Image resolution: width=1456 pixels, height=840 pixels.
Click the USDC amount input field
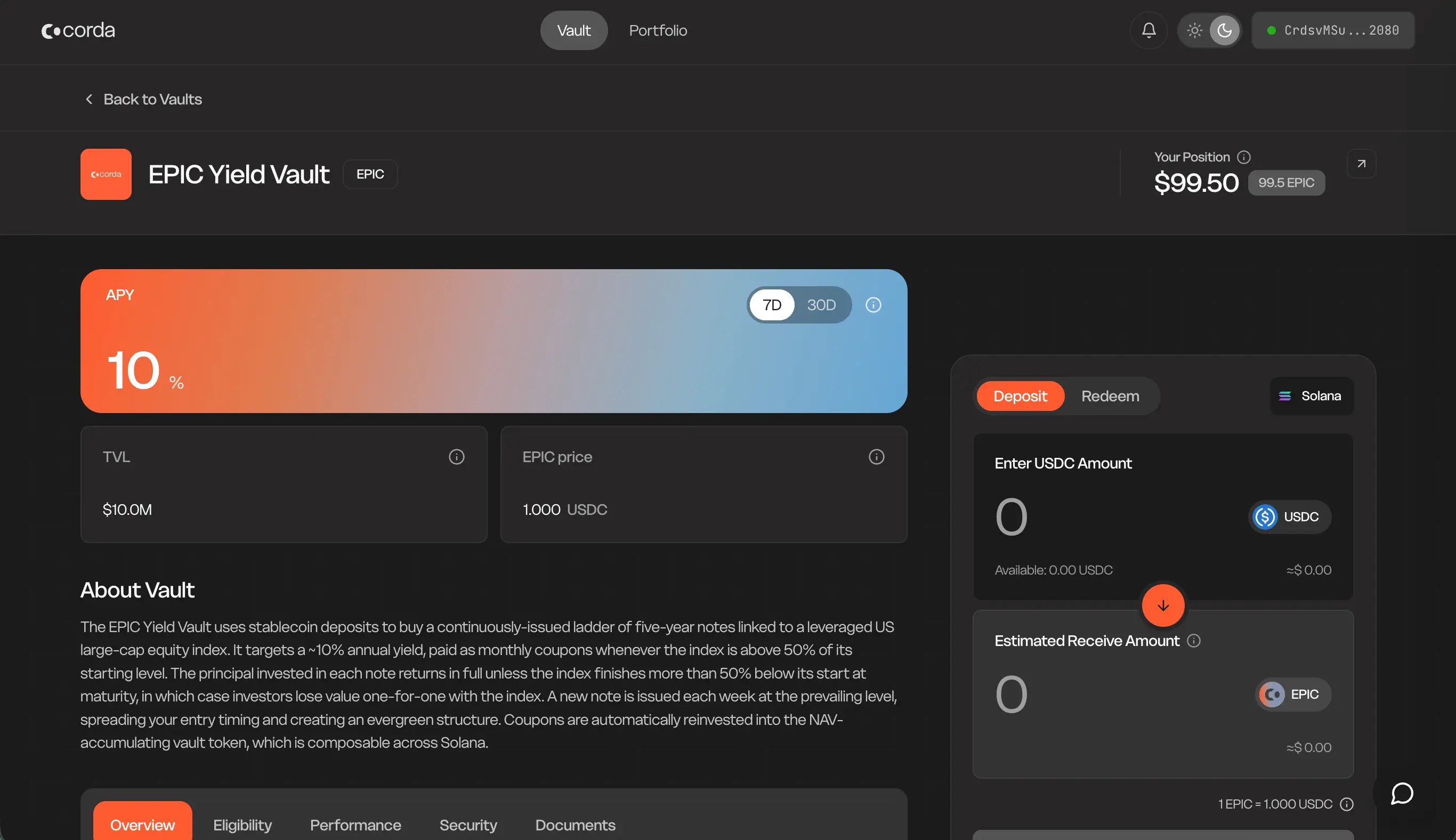tap(1113, 517)
